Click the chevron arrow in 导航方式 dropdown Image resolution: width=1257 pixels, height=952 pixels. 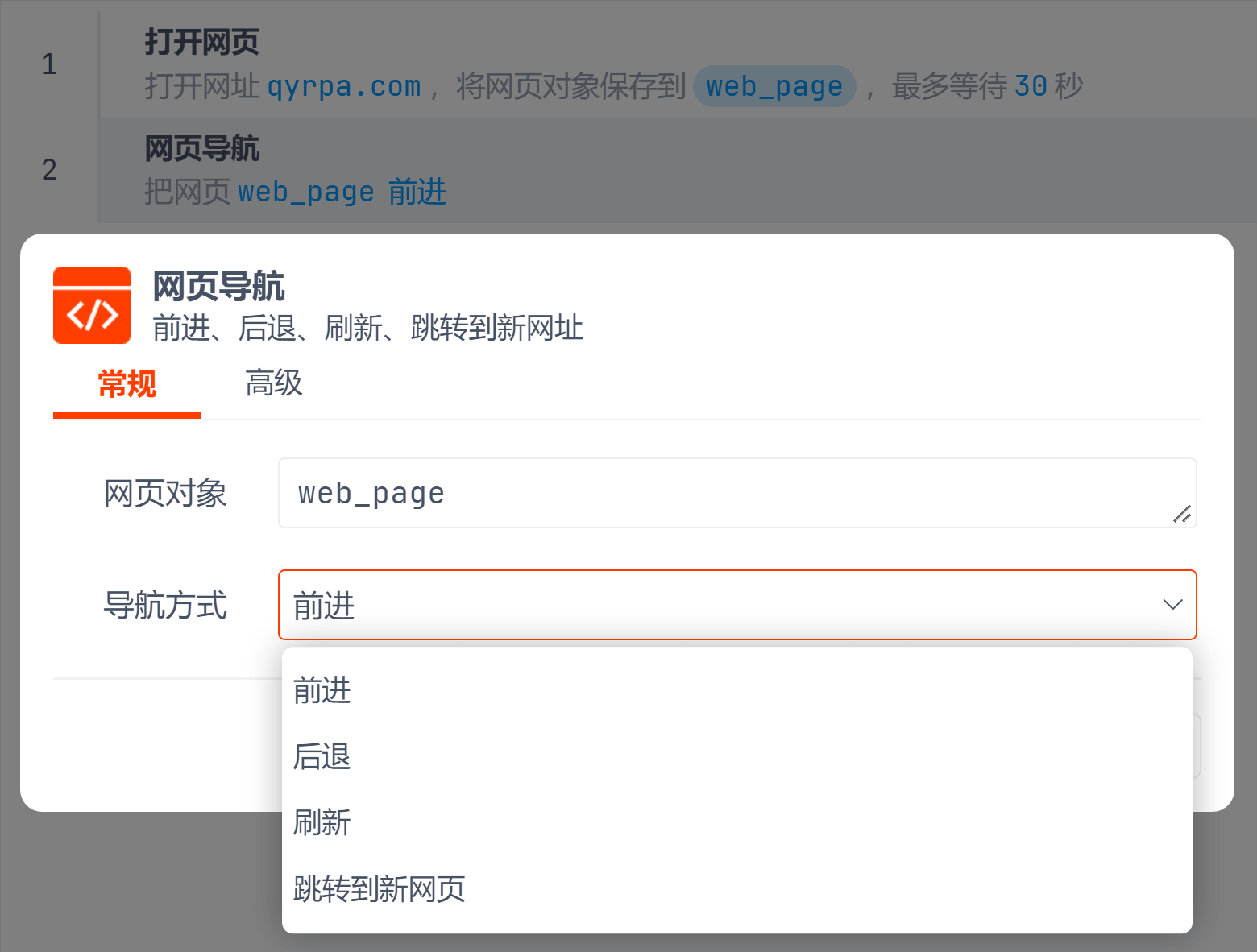1172,605
